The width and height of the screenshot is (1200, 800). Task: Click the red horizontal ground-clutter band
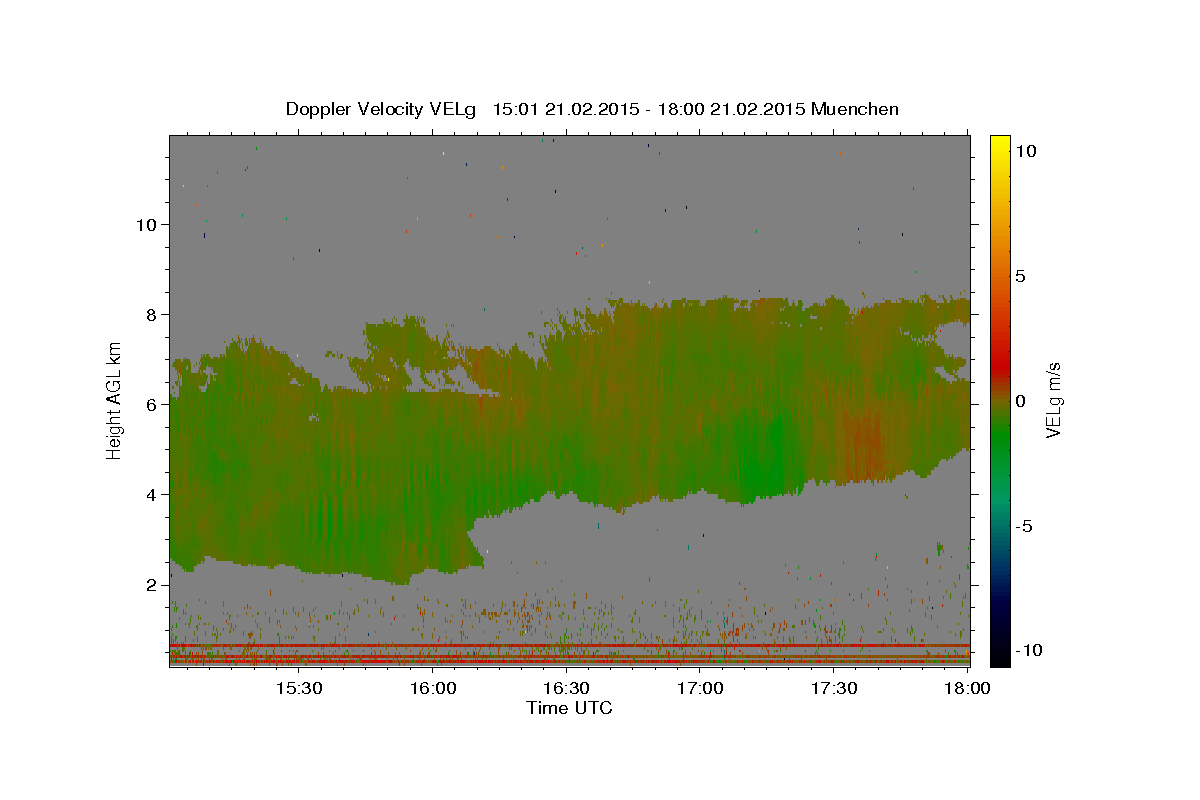(x=569, y=646)
